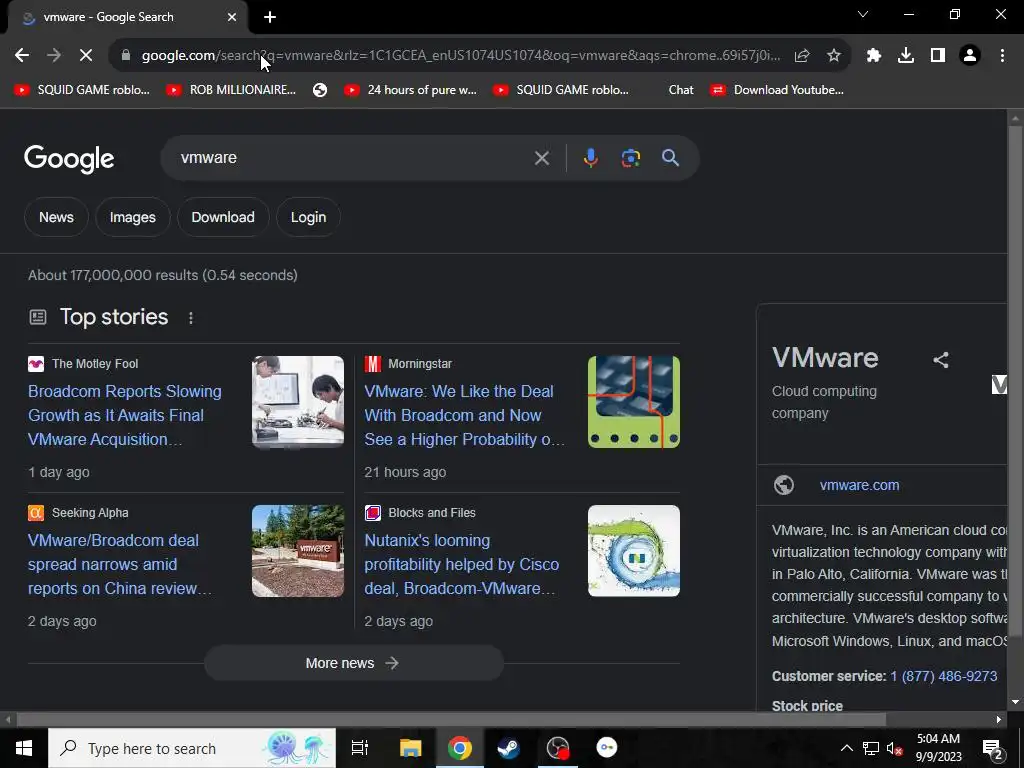Open the notification center icon
The height and width of the screenshot is (768, 1024).
993,748
